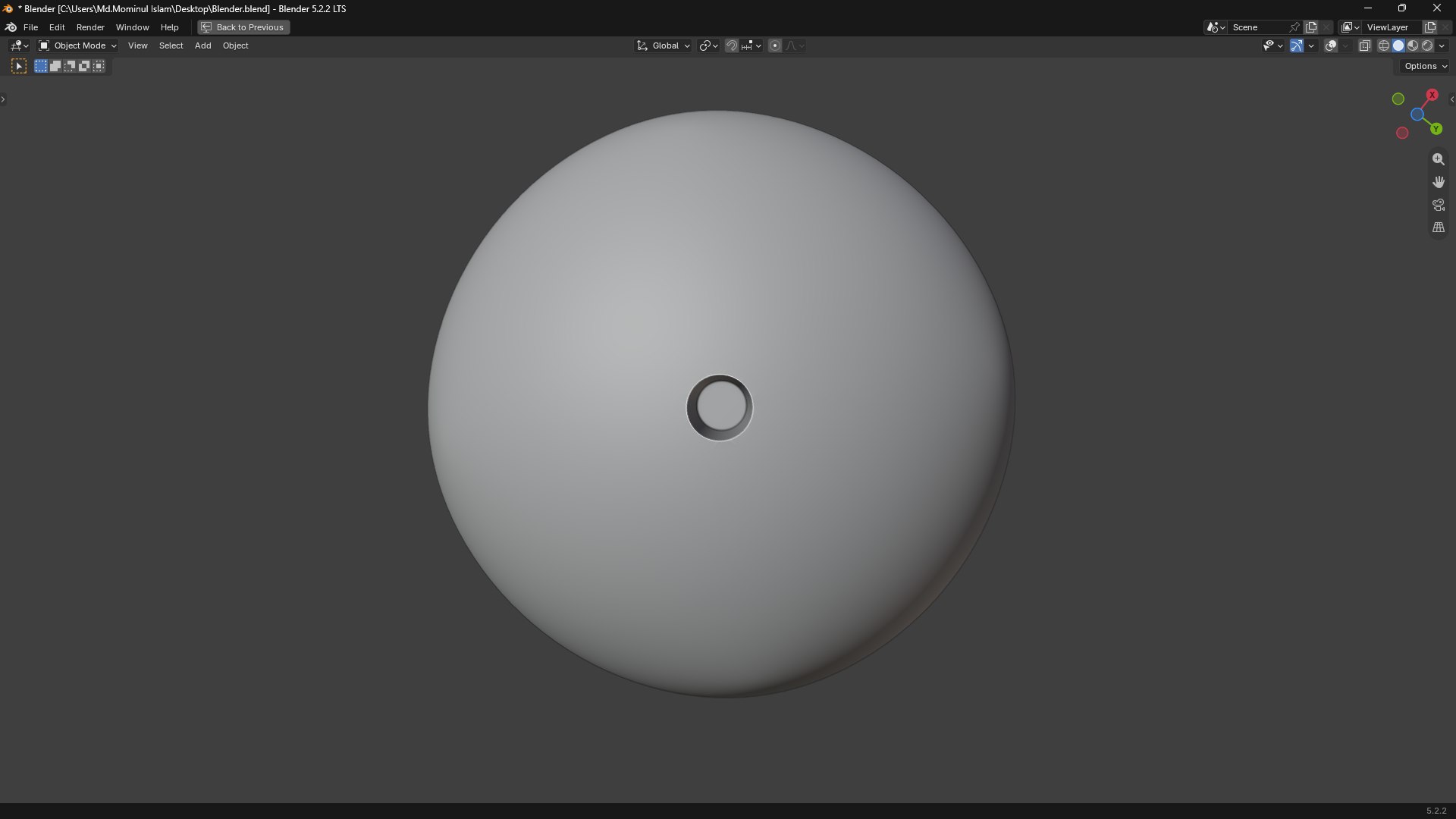This screenshot has width=1456, height=819.
Task: Click the Blender logo menu icon
Action: point(11,27)
